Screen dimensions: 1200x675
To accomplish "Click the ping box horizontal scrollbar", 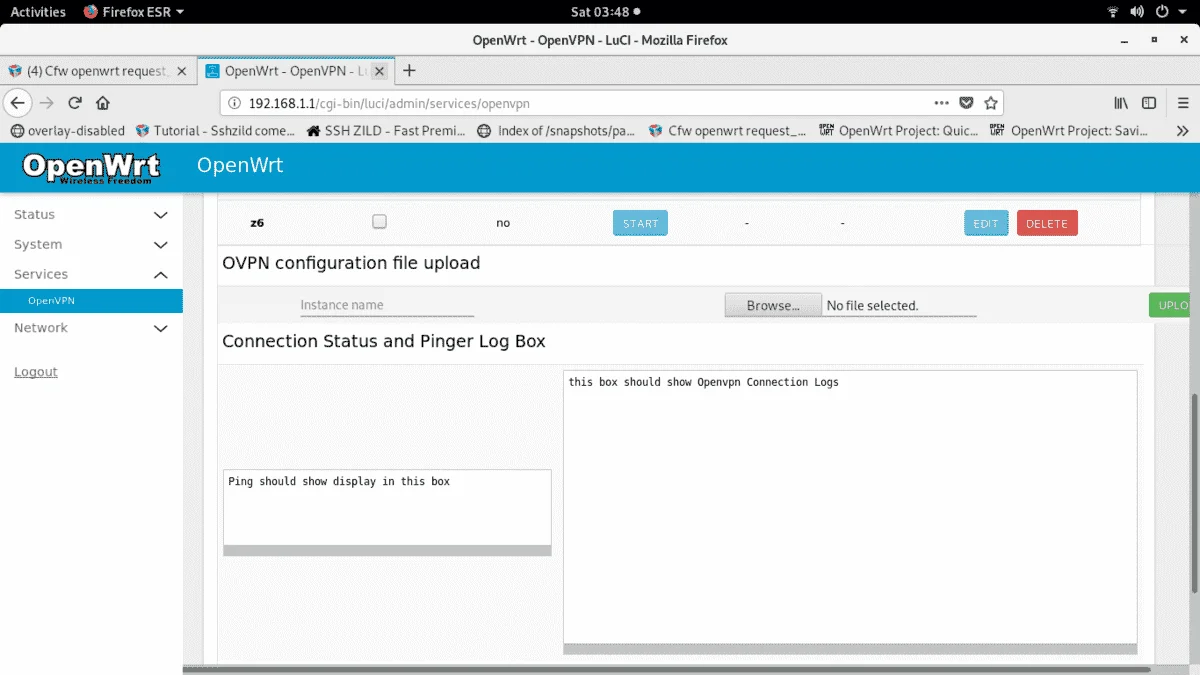I will coord(387,551).
